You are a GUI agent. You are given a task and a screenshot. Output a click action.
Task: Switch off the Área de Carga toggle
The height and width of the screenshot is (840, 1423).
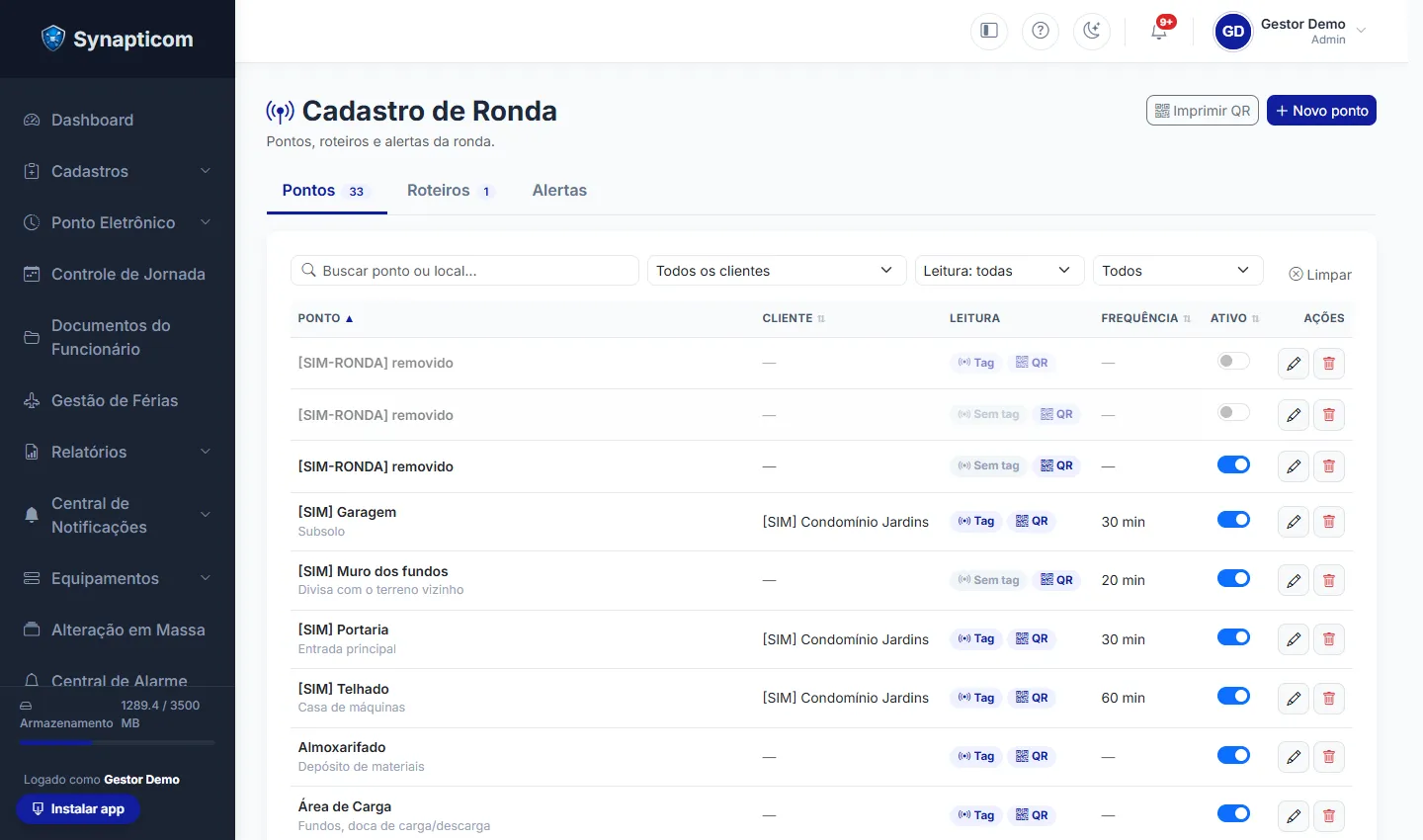[x=1233, y=813]
